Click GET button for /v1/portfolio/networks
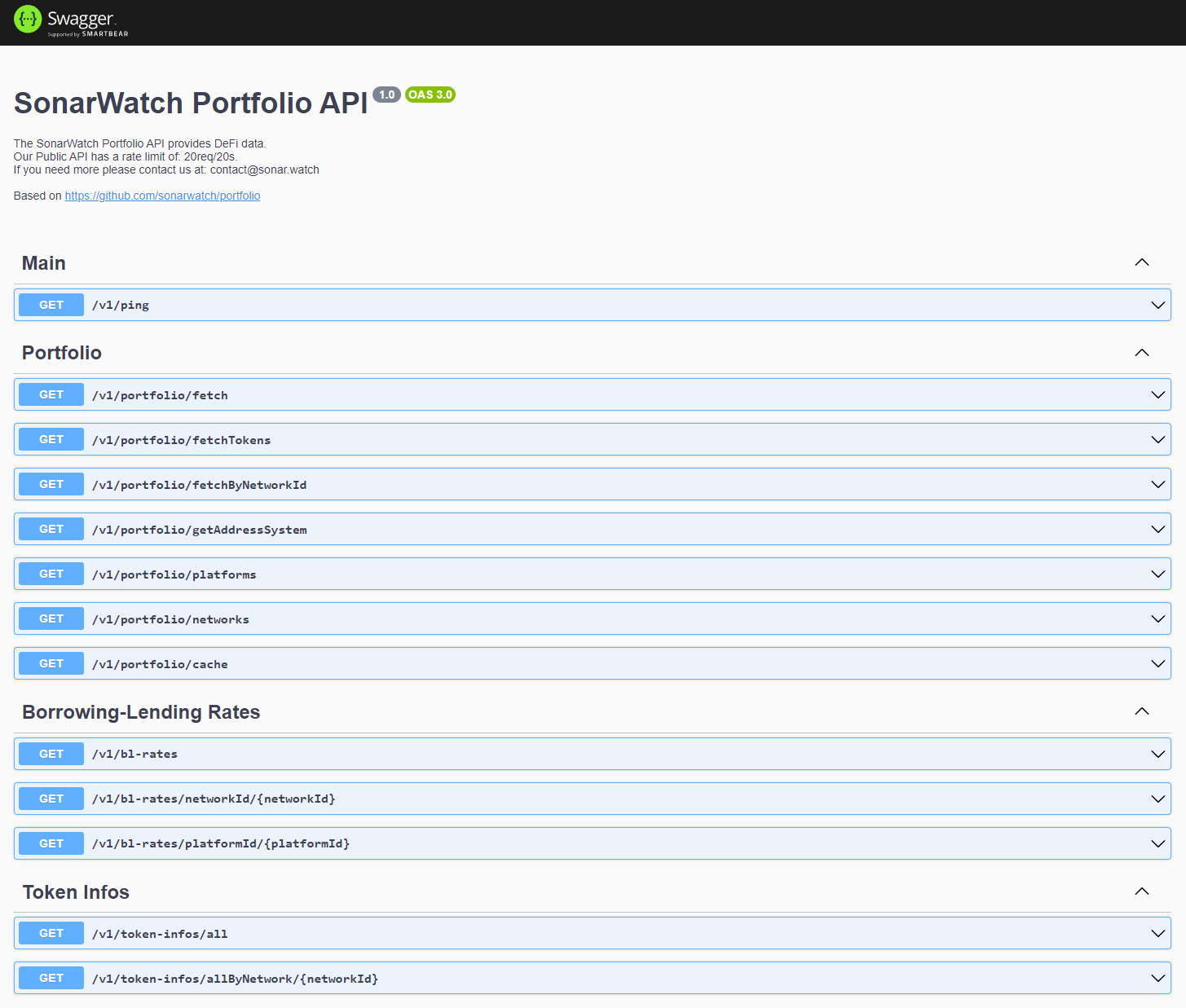1186x1008 pixels. [x=51, y=618]
